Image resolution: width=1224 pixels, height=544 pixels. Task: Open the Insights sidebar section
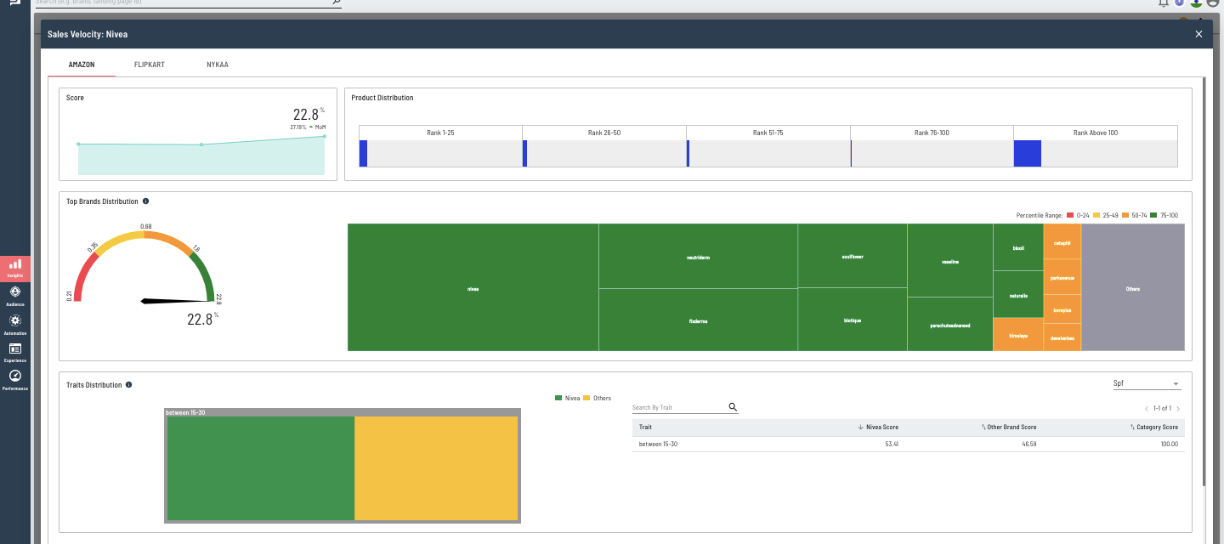(15, 267)
